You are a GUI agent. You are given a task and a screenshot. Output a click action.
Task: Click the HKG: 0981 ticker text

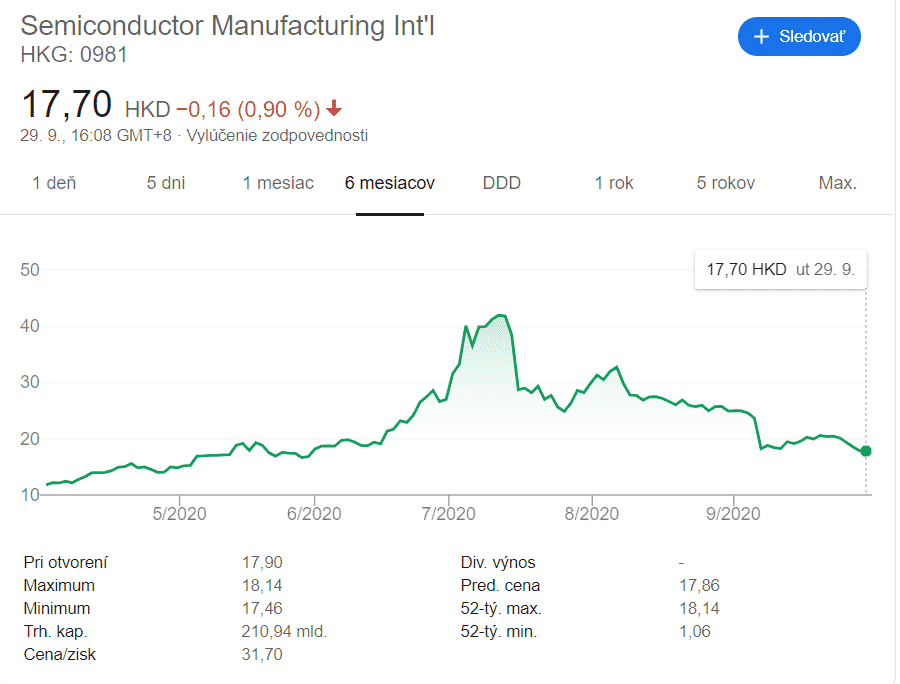(74, 54)
